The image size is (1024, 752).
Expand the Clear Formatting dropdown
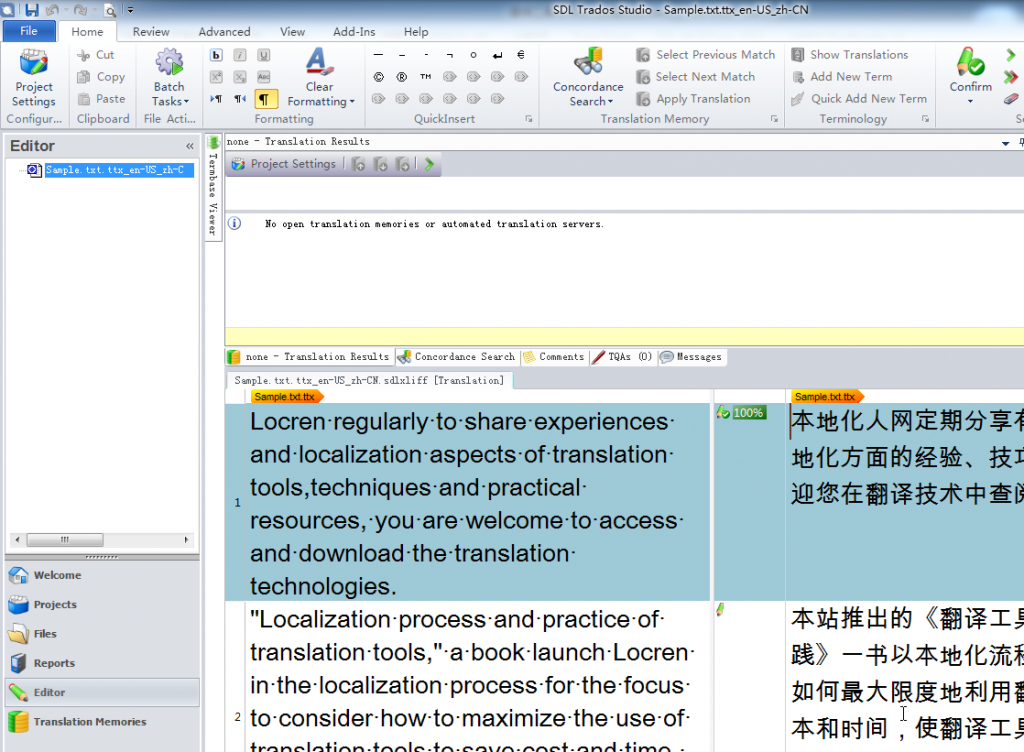pyautogui.click(x=353, y=102)
